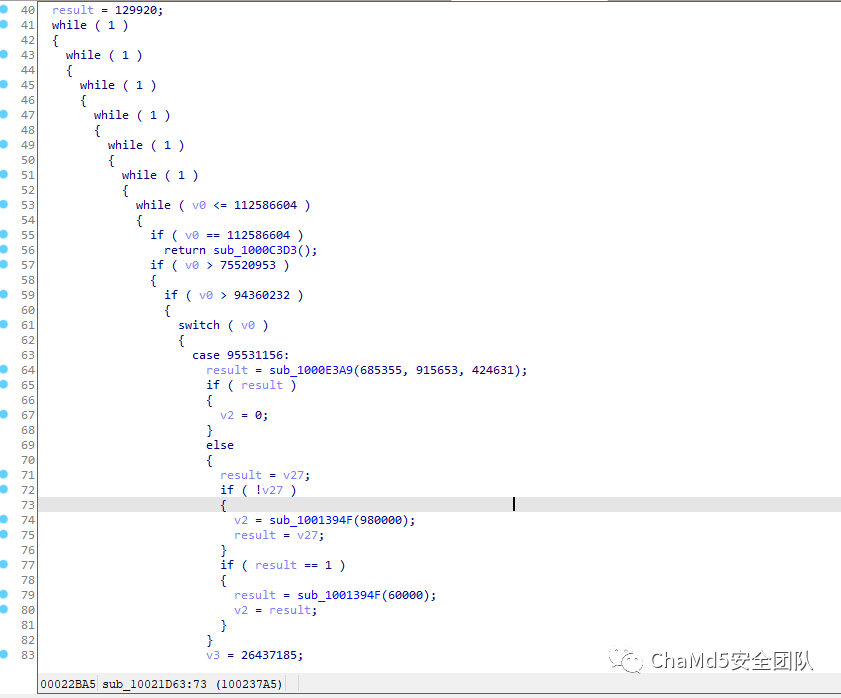Select 112586604 in the 'v0 == 112586604' condition
Image resolution: width=841 pixels, height=698 pixels.
[x=259, y=236]
